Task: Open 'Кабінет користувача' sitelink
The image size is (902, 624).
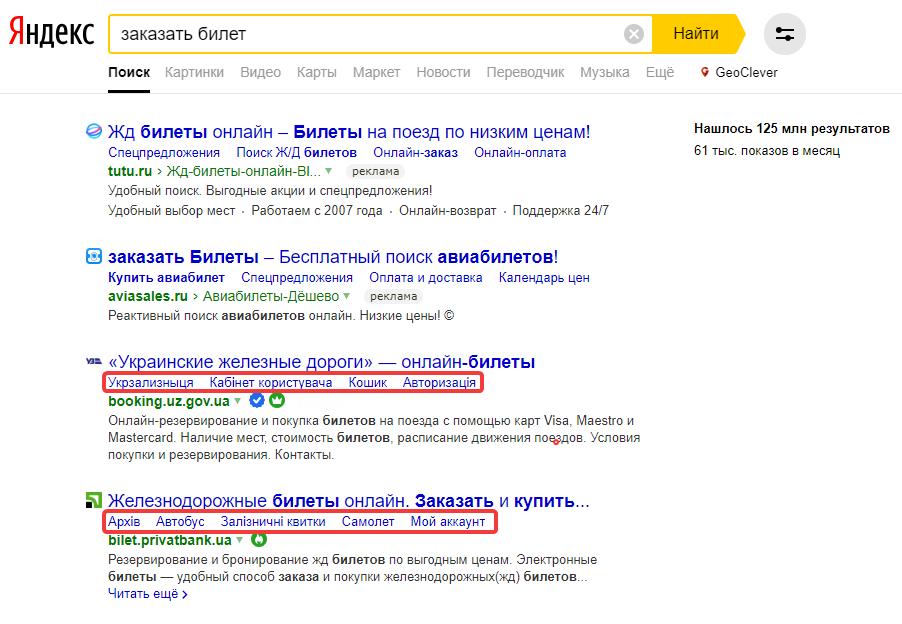Action: 270,383
